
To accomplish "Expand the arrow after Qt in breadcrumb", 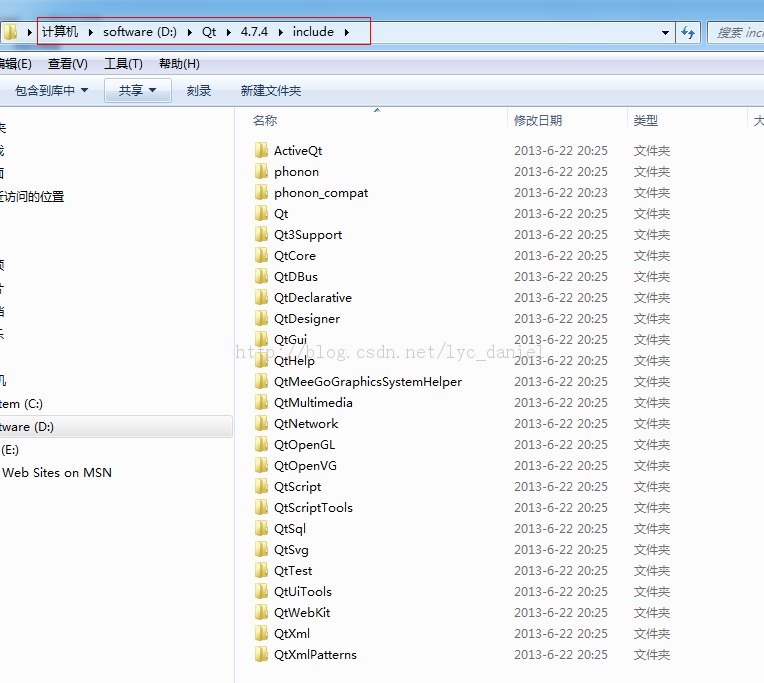I will tap(228, 32).
